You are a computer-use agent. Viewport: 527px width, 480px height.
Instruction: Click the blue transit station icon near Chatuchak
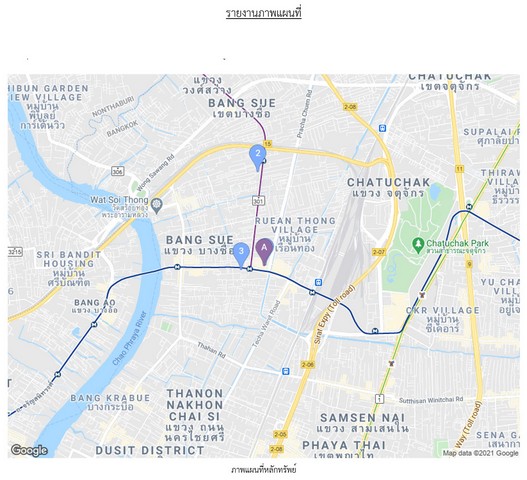[382, 128]
